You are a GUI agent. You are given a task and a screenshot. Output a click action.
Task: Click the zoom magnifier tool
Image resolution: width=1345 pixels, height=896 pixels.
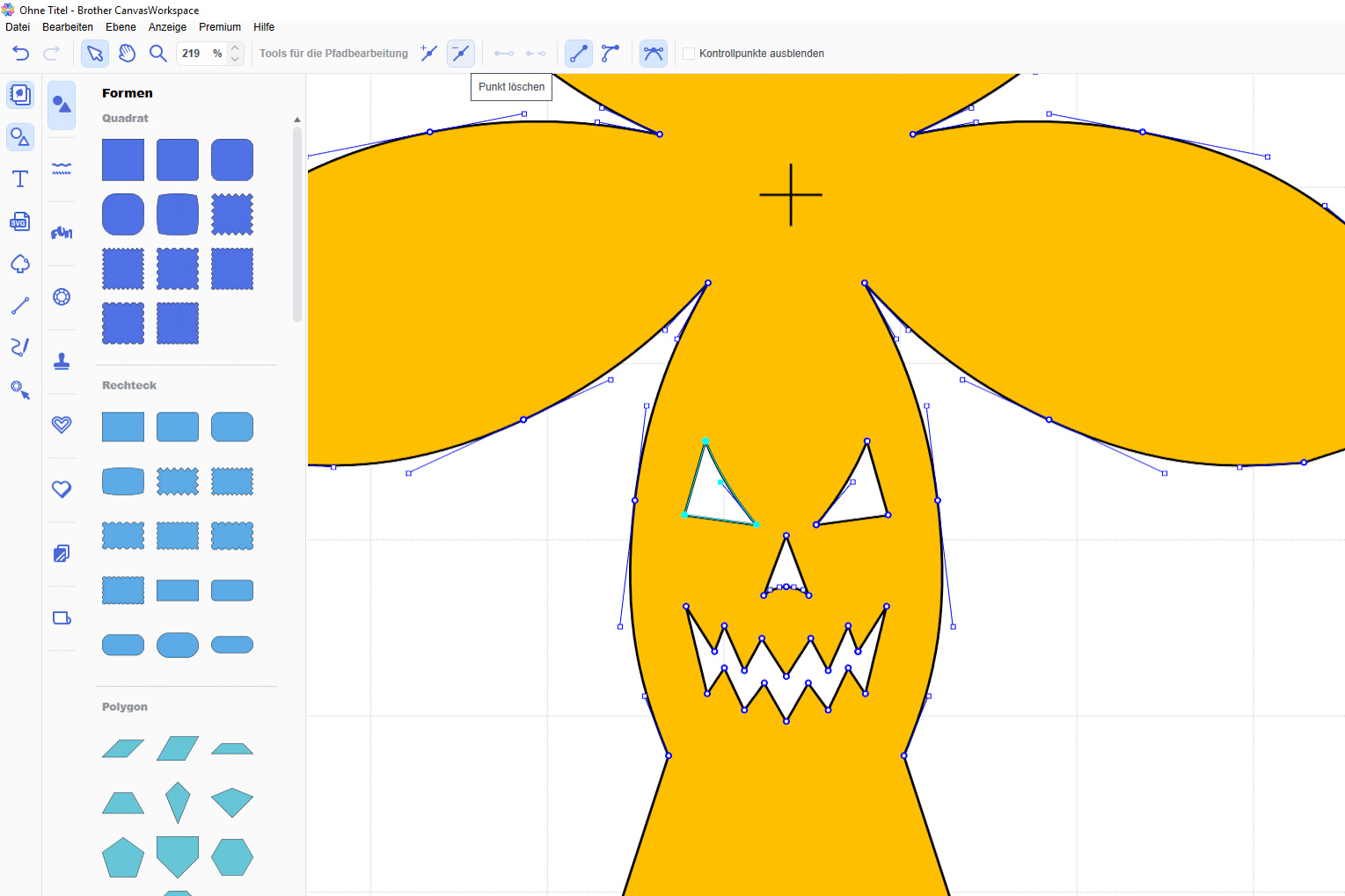pyautogui.click(x=158, y=54)
